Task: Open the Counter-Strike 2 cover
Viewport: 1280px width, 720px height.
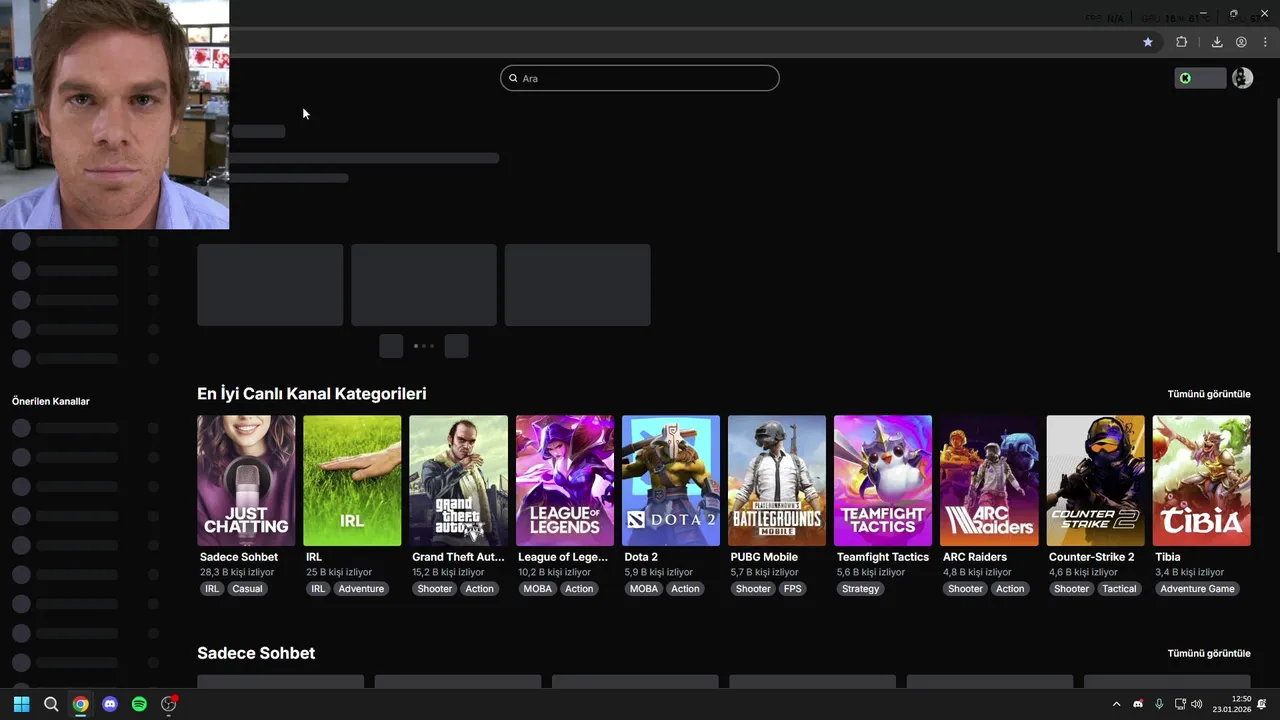Action: [x=1095, y=481]
